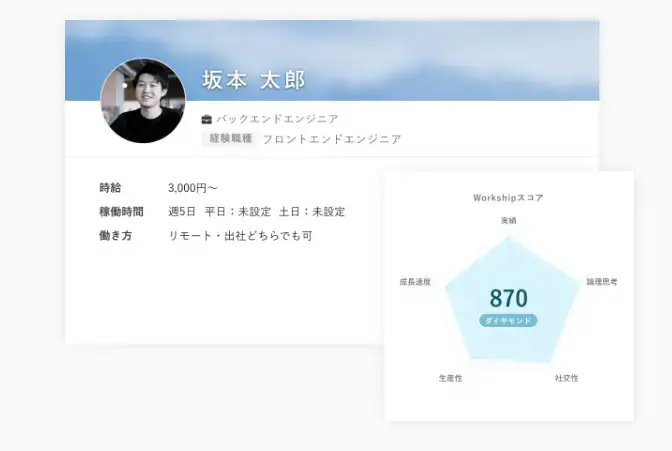Click the 成長速度 radar chart label
Image resolution: width=672 pixels, height=451 pixels.
click(x=415, y=282)
